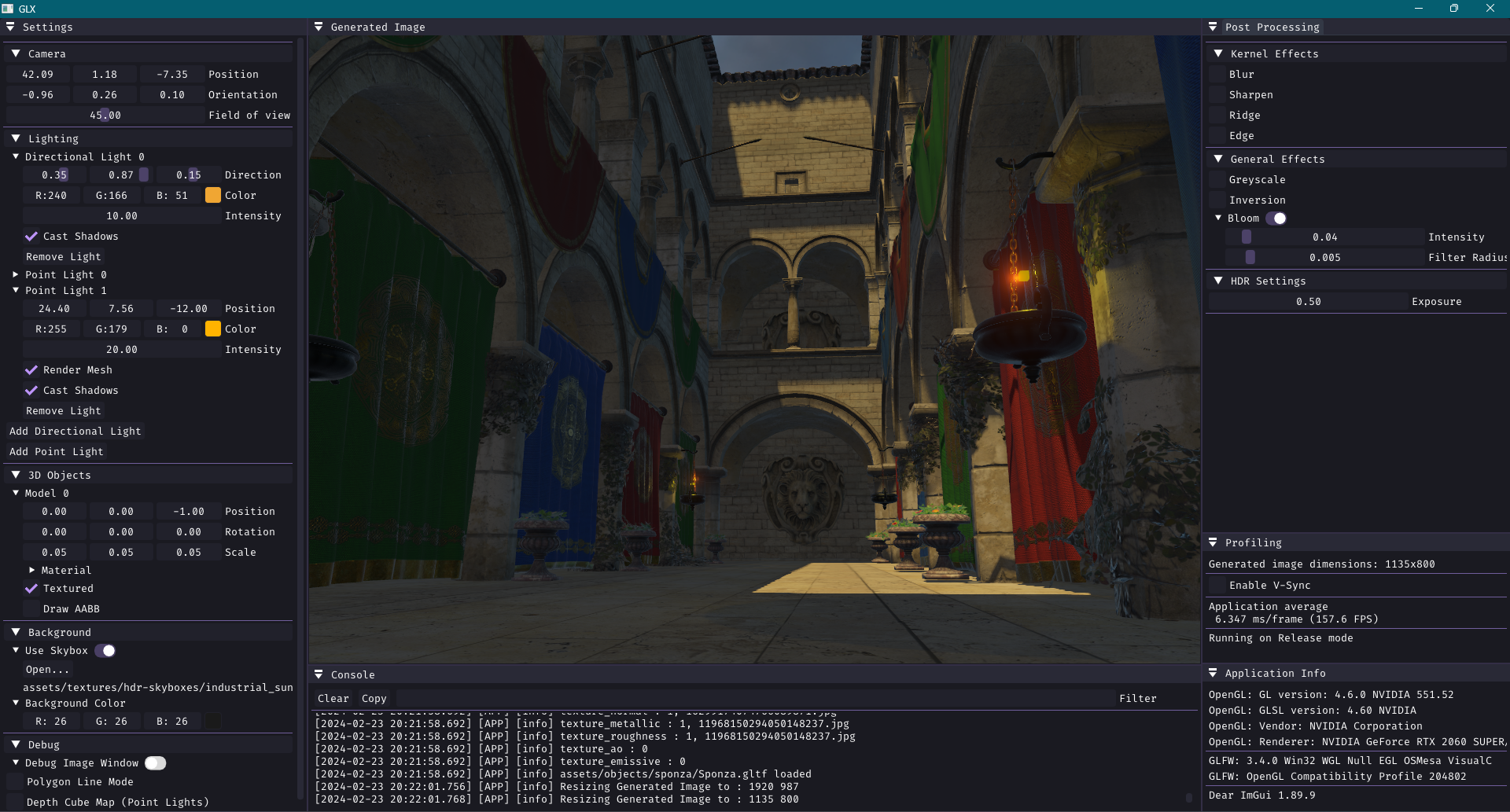Click Add Point Light
1510x812 pixels.
point(57,451)
